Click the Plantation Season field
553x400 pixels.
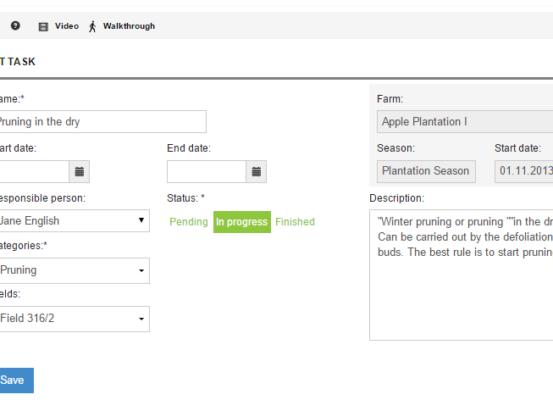point(426,171)
